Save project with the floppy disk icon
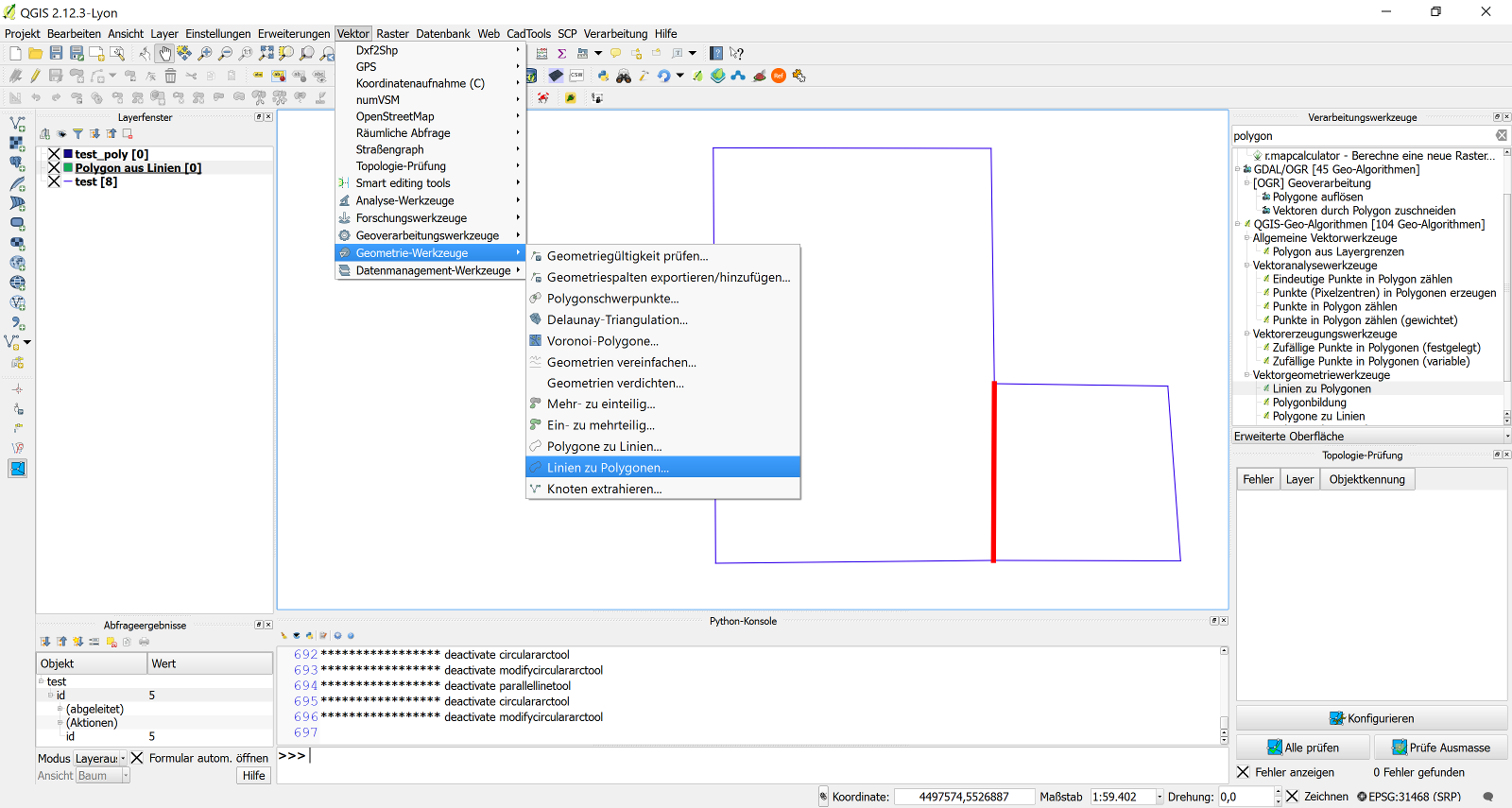The width and height of the screenshot is (1512, 808). coord(57,54)
